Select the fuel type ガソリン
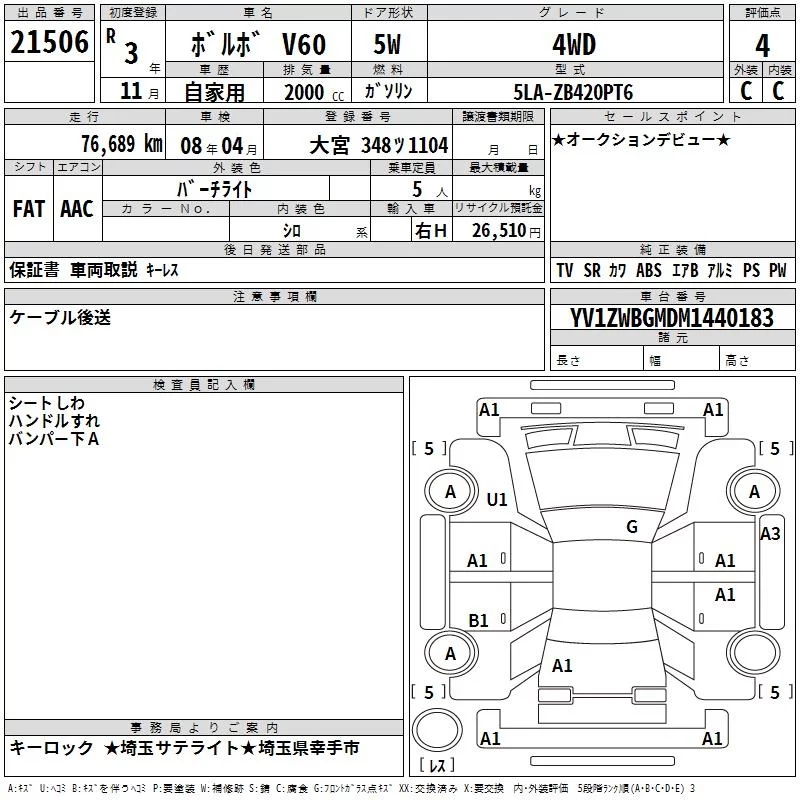 point(388,91)
